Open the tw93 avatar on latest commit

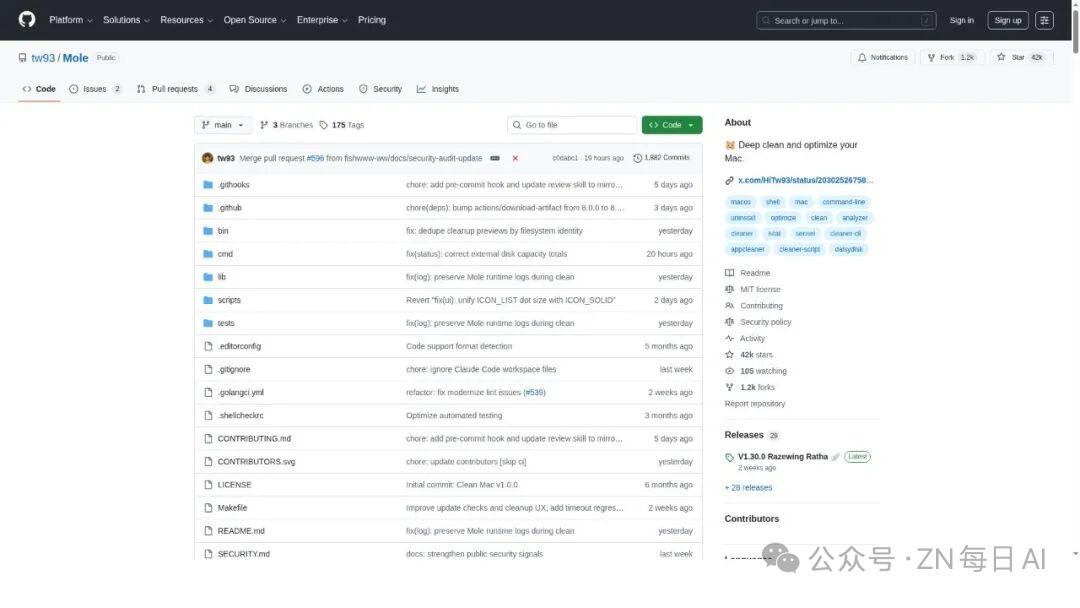click(207, 158)
